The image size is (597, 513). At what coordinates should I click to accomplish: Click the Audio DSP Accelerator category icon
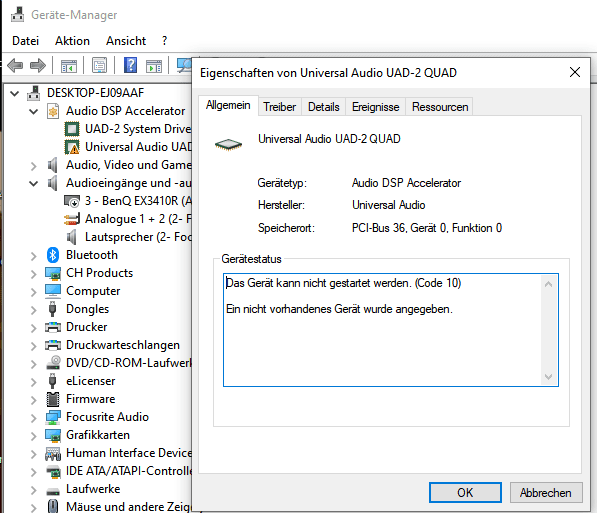point(53,111)
